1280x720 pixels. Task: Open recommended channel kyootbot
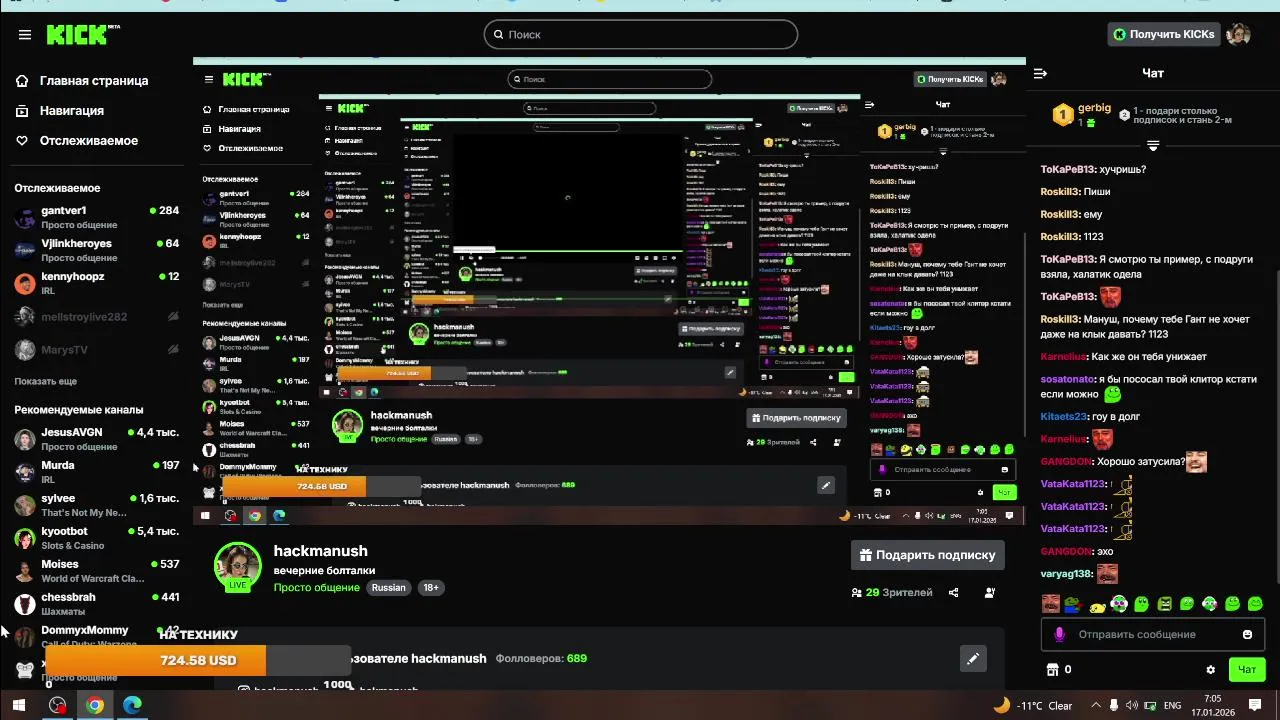(96, 538)
